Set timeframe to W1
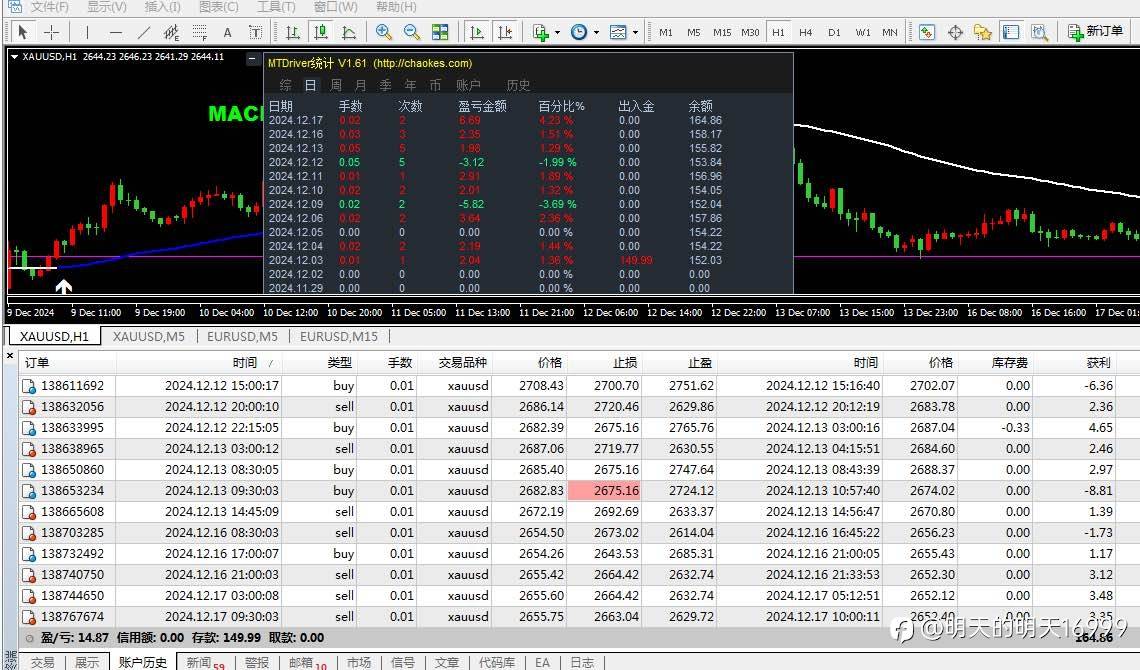 pyautogui.click(x=862, y=32)
